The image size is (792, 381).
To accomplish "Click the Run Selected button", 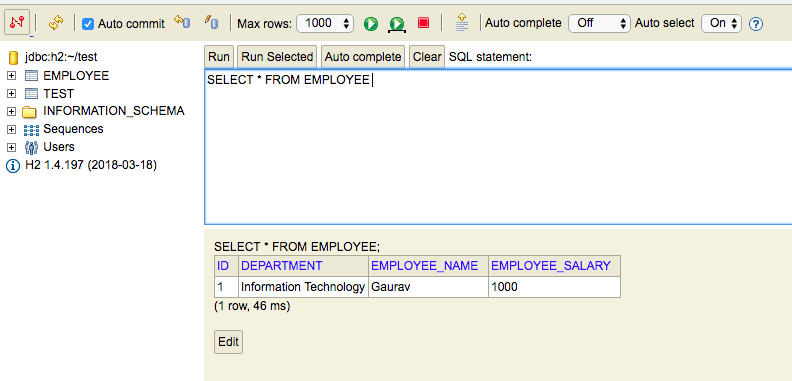I will pos(277,57).
